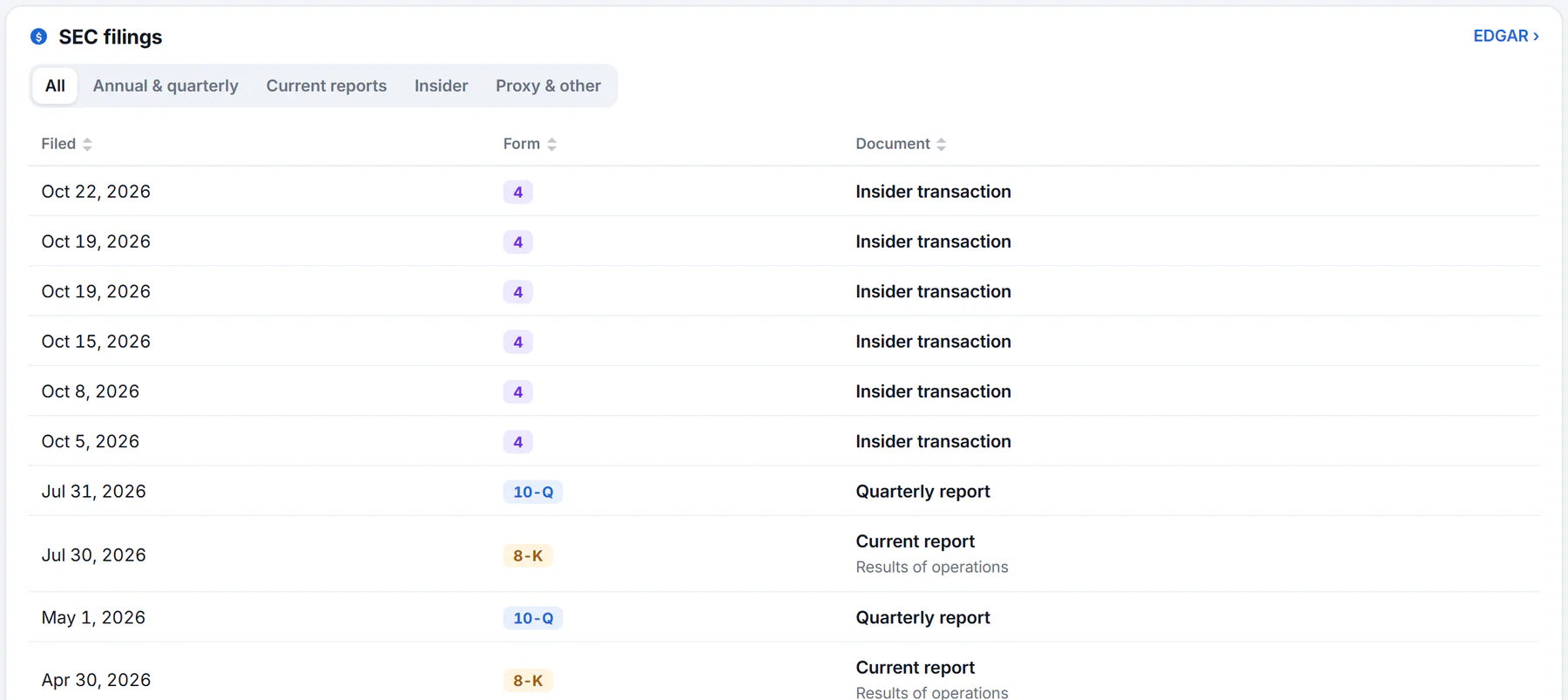The image size is (1568, 700).
Task: Switch to Annual & quarterly tab
Action: click(x=166, y=85)
